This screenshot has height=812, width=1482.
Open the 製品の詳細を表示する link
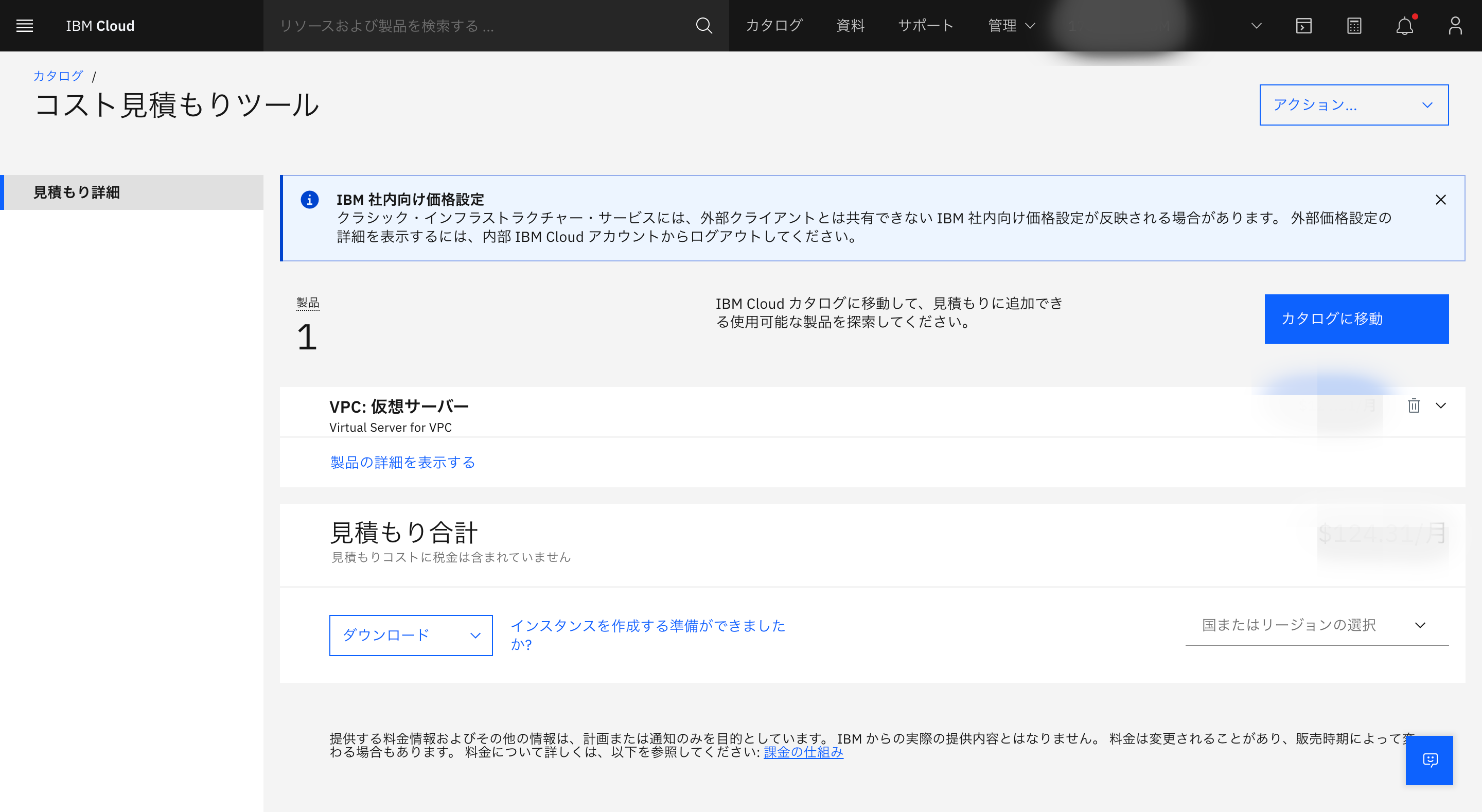coord(401,462)
